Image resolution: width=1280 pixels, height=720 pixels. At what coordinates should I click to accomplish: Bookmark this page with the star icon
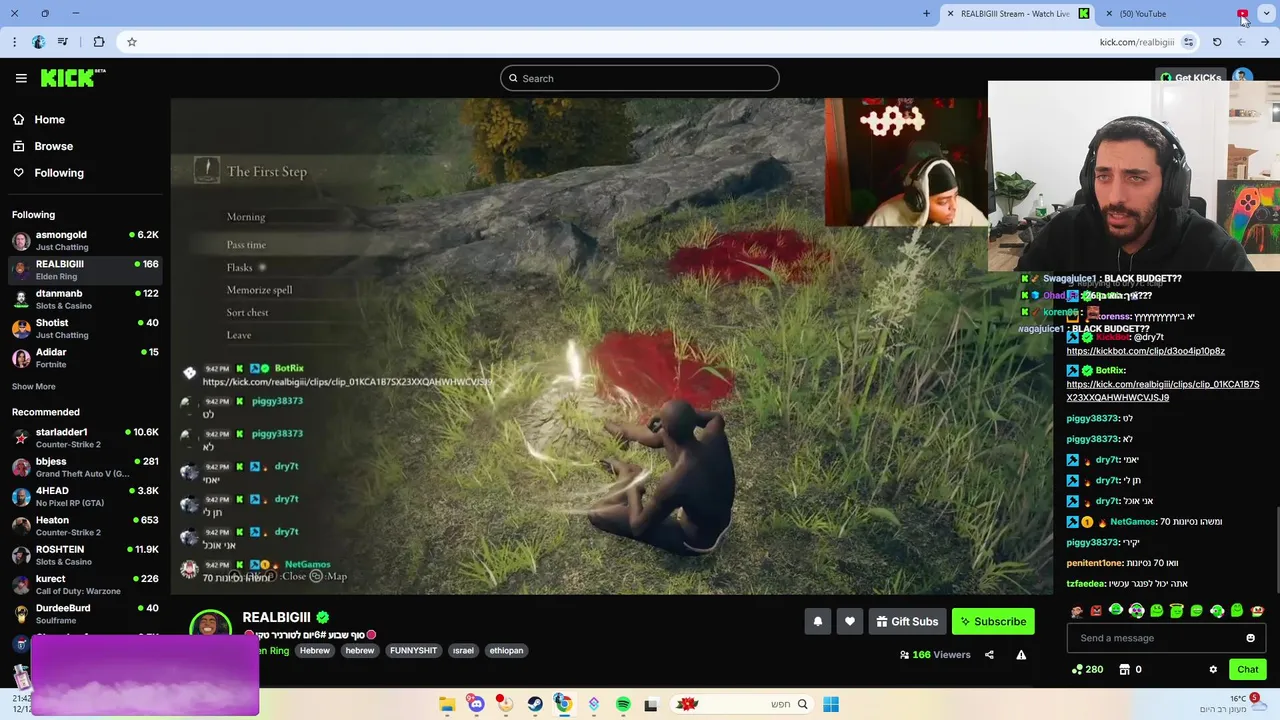click(x=131, y=42)
